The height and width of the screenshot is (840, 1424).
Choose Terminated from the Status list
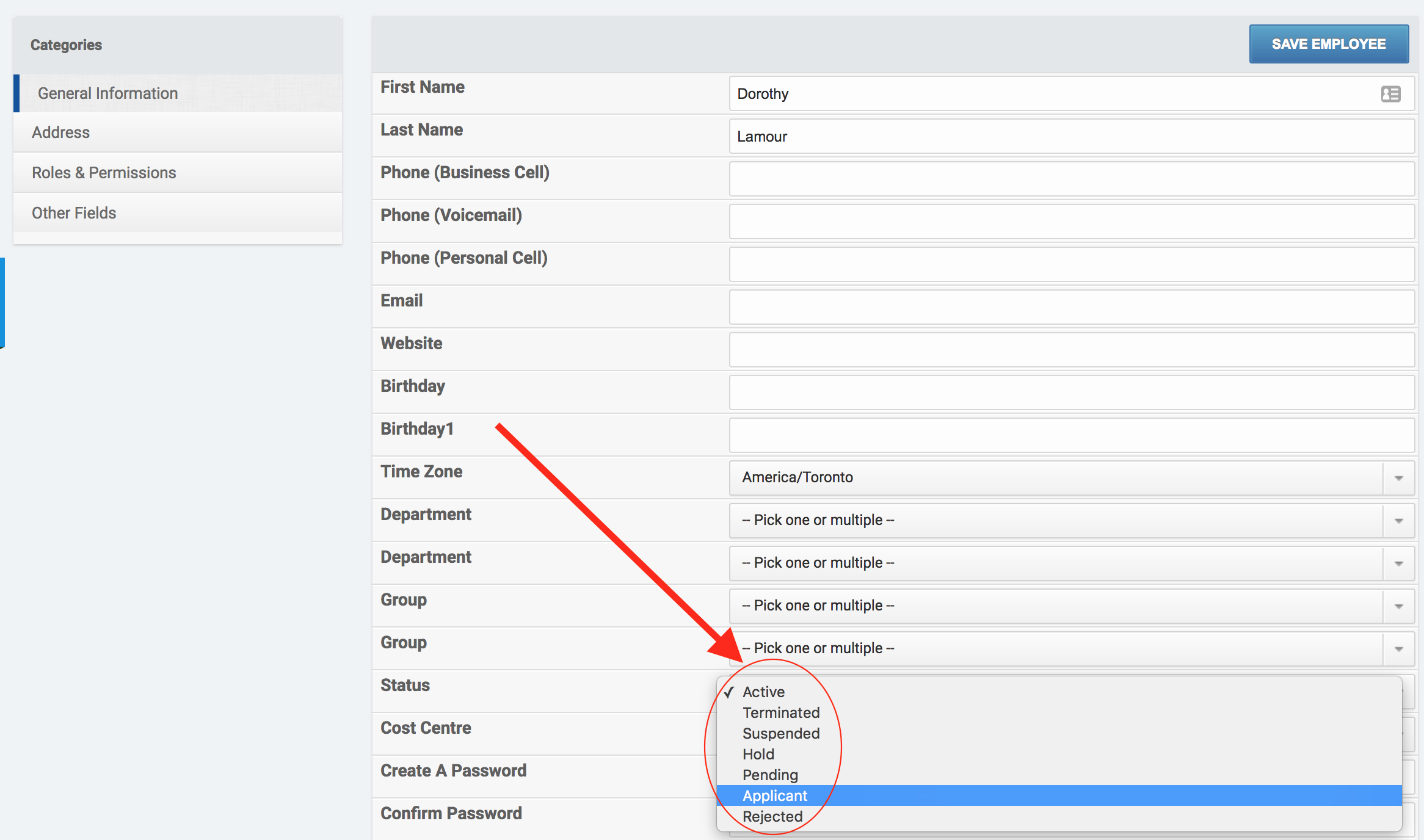[781, 712]
